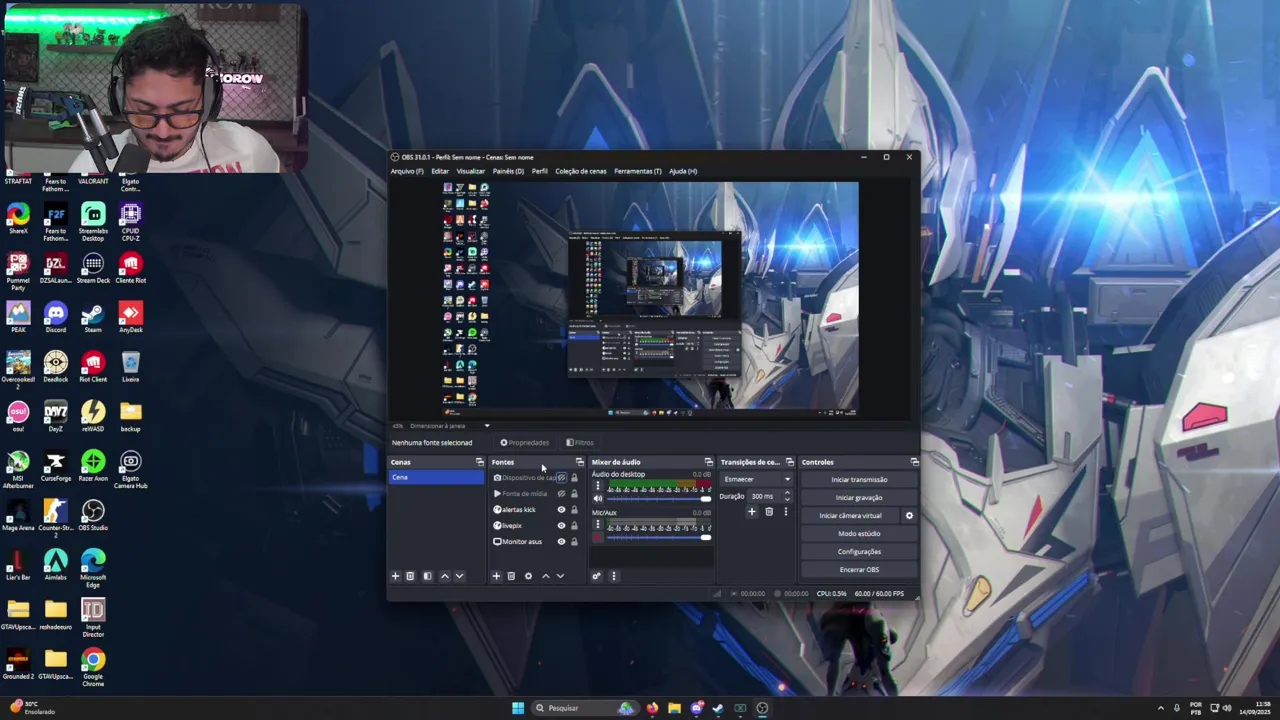Pop out the Fontes dock panel
This screenshot has height=720, width=1280.
579,462
